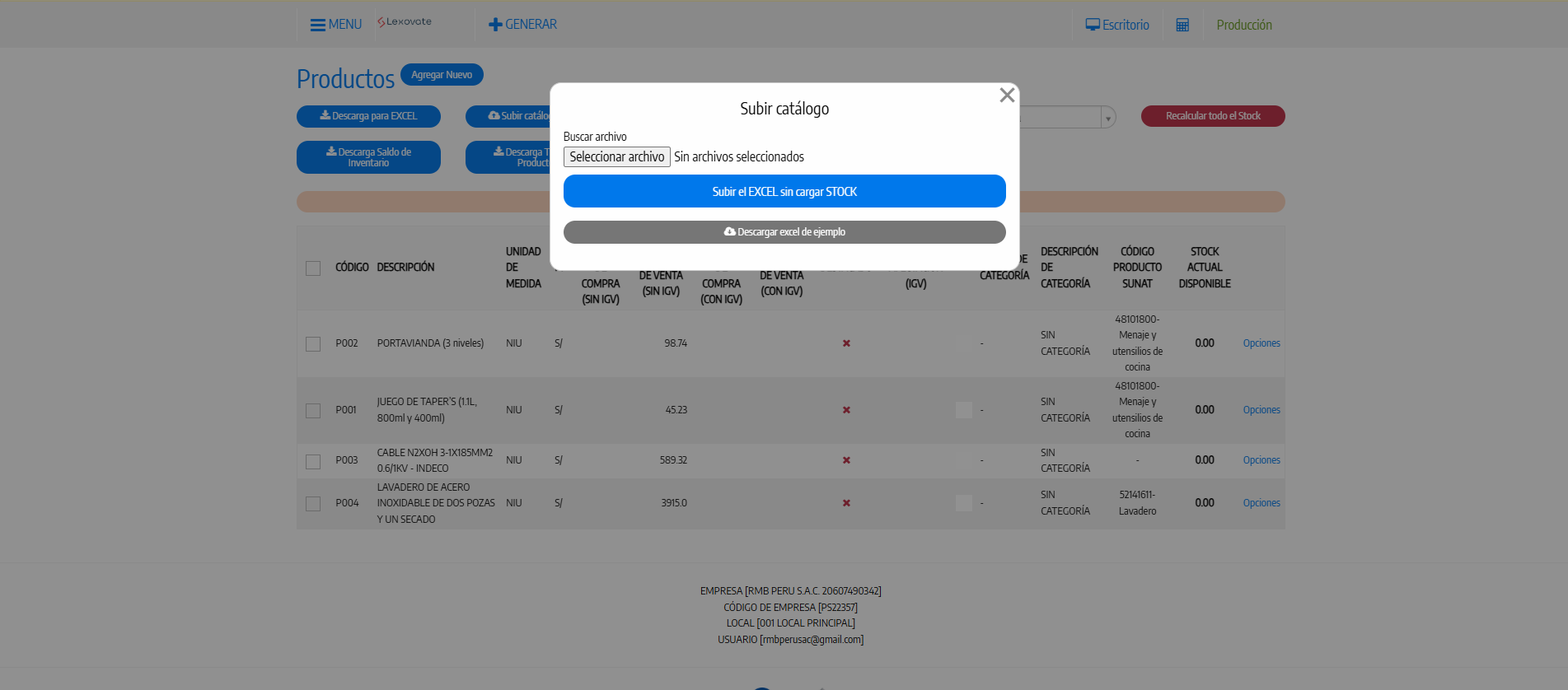Open the calculator icon in top bar

point(1182,25)
